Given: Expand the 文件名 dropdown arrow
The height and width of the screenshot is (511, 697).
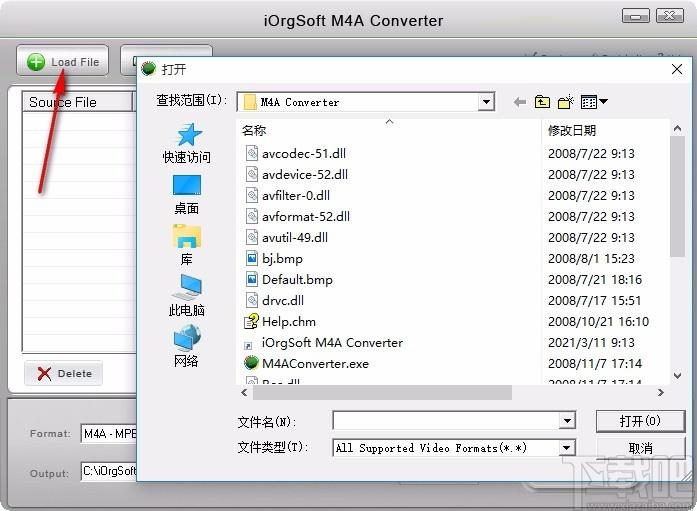Looking at the screenshot, I should point(567,420).
